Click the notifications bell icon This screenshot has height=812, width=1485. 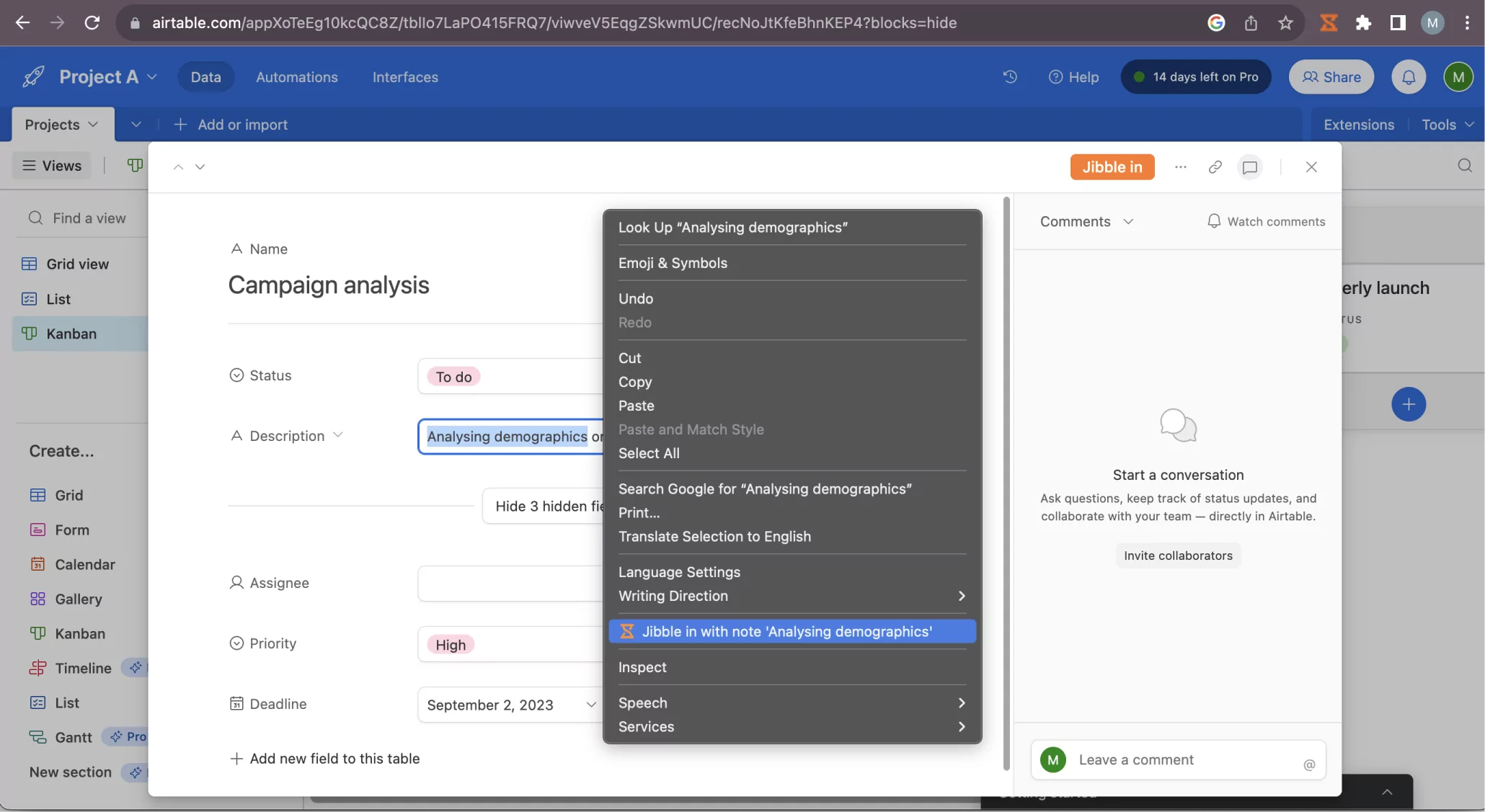(x=1408, y=77)
